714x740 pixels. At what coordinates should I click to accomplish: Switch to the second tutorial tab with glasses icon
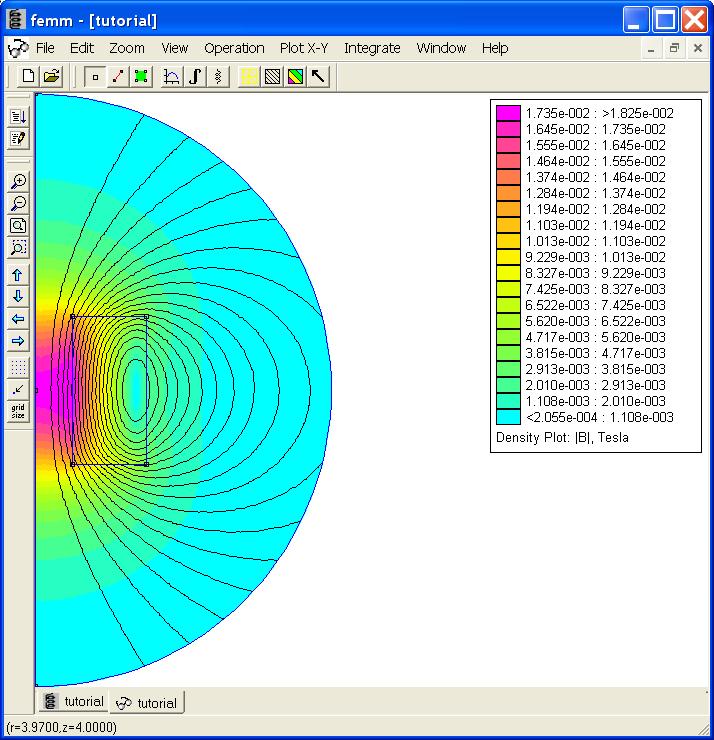147,703
